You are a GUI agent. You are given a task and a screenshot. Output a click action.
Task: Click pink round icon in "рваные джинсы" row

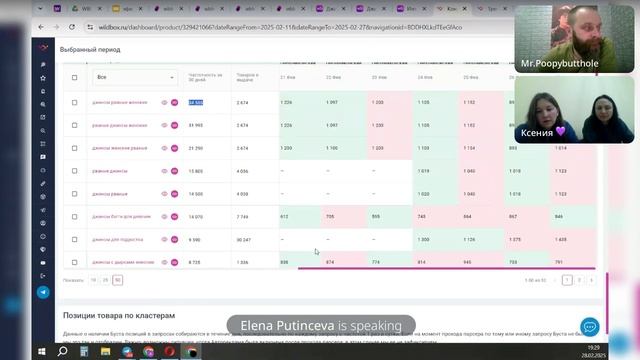174,171
